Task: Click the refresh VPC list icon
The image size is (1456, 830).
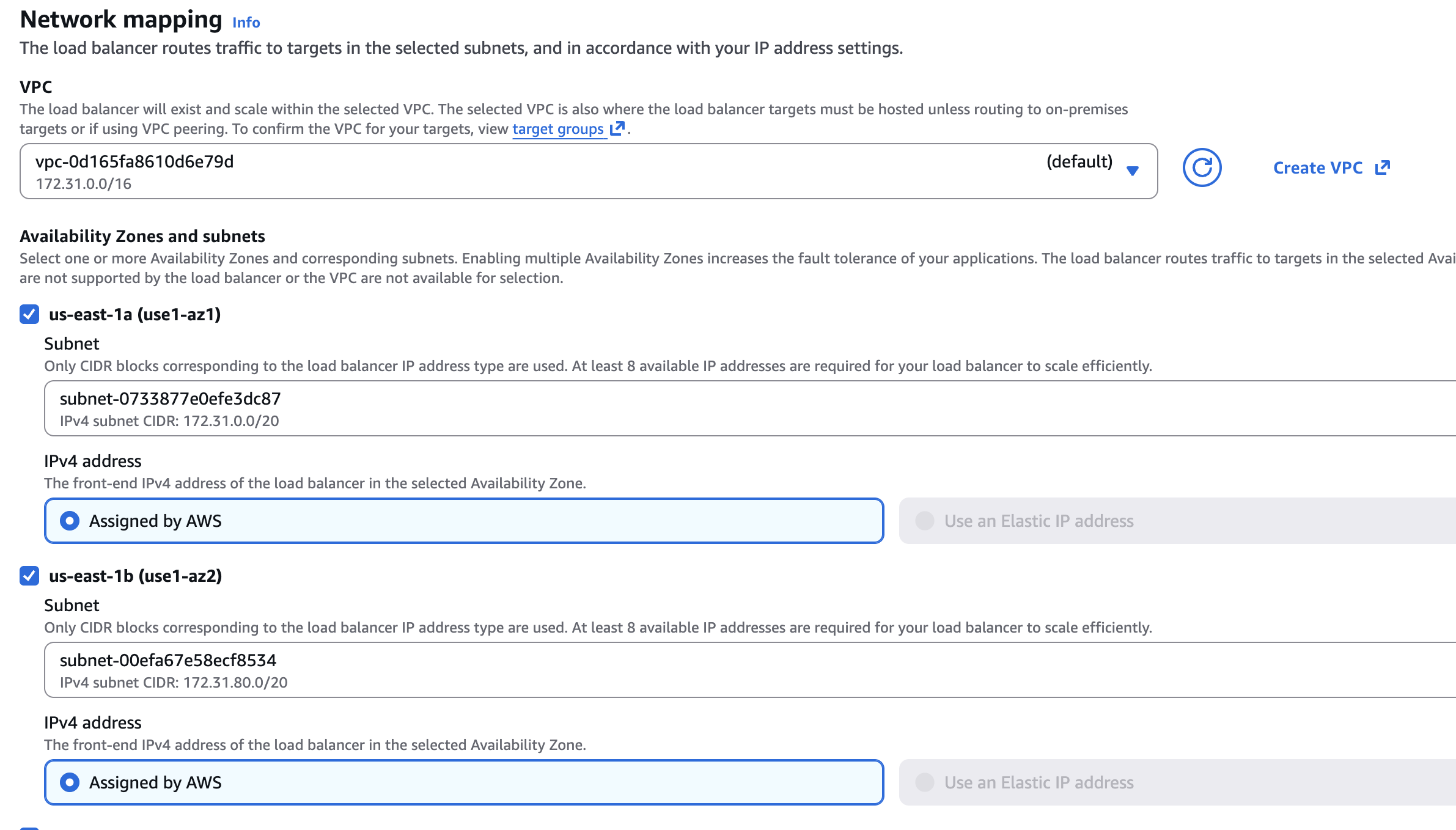Action: click(x=1201, y=167)
